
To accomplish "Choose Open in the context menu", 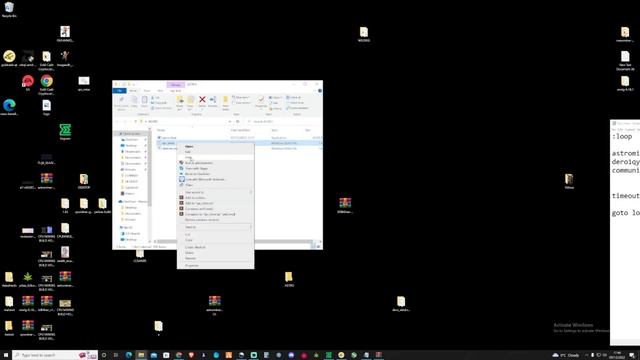I will (215, 146).
